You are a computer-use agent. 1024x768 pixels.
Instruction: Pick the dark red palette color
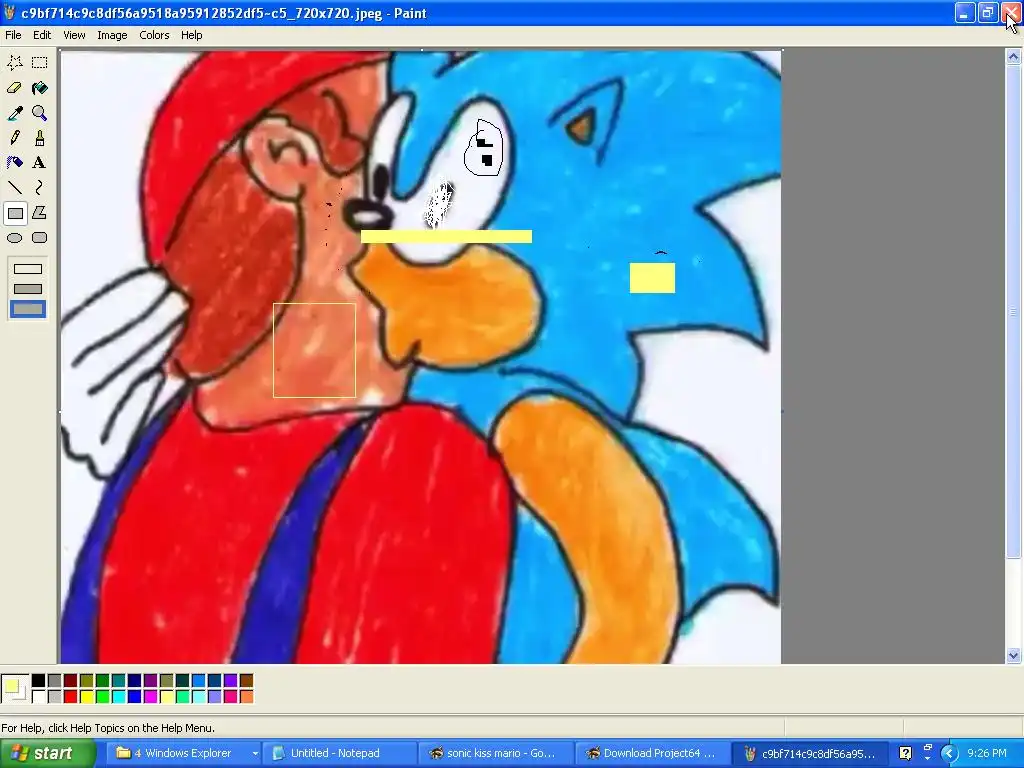click(x=71, y=680)
